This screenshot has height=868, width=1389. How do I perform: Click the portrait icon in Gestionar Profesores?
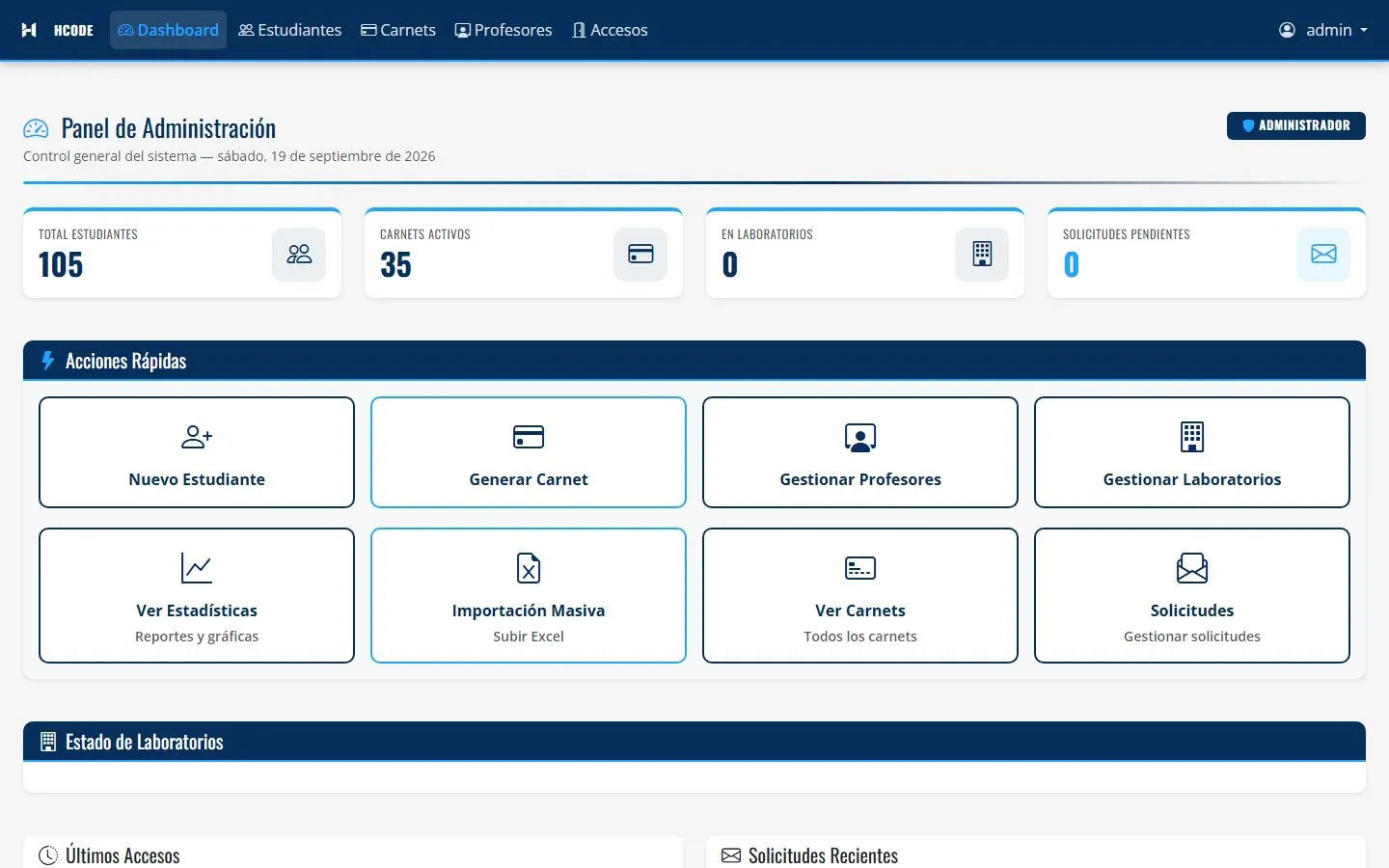pyautogui.click(x=860, y=437)
